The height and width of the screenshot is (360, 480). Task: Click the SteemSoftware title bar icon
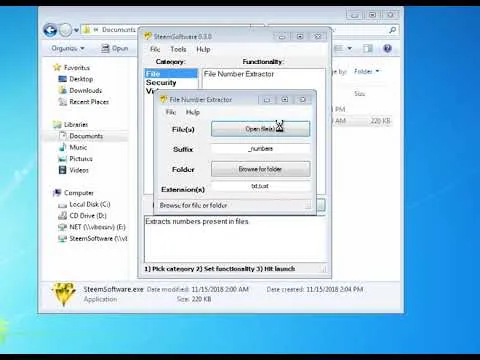[148, 36]
